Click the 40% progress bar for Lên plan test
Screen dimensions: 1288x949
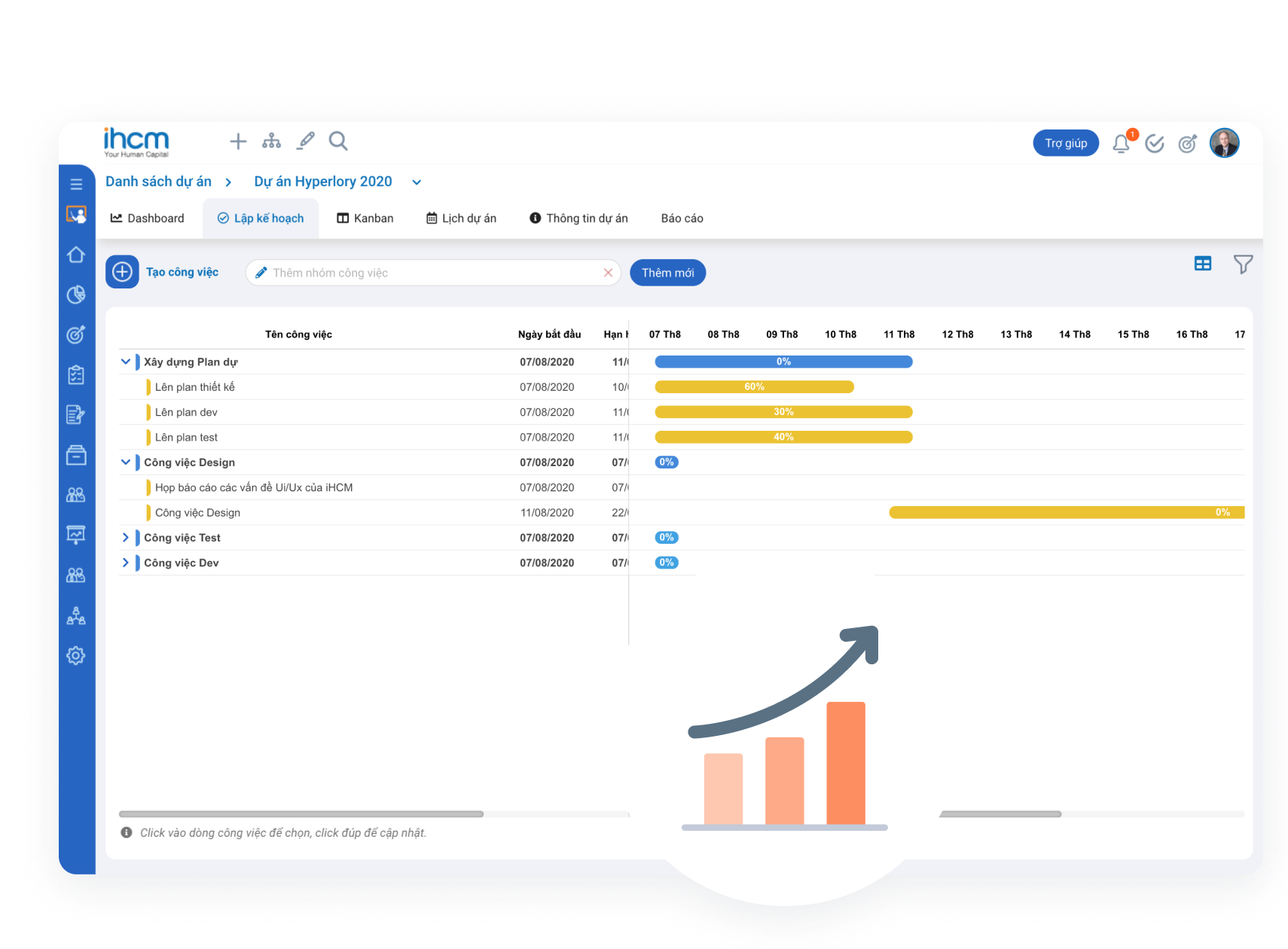[x=784, y=437]
